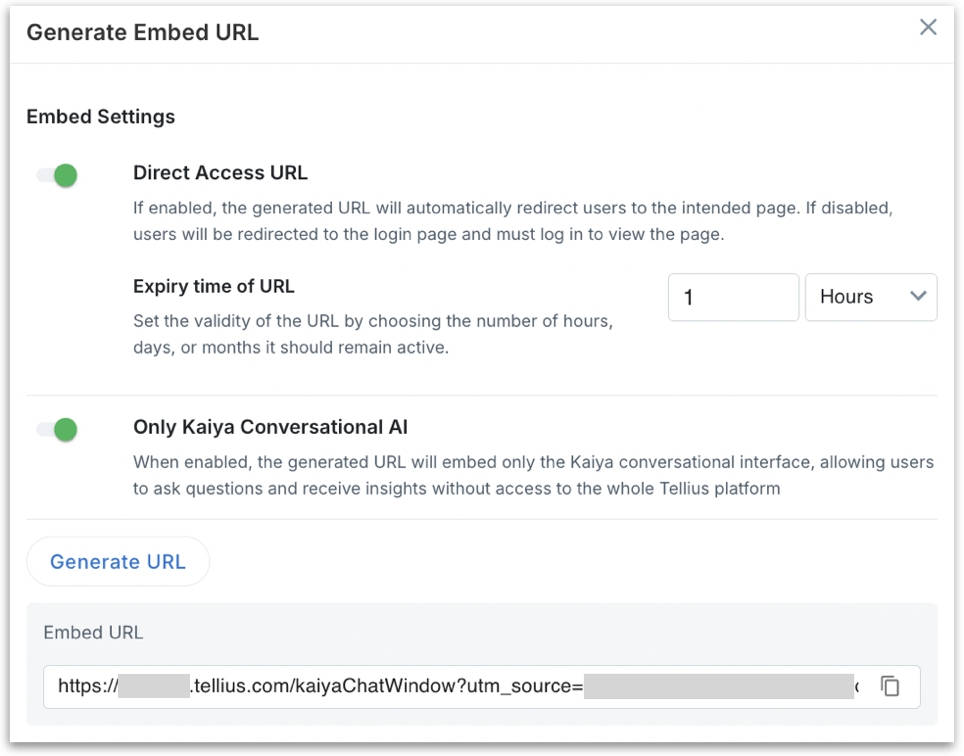Click the URL validity description text

click(x=372, y=335)
